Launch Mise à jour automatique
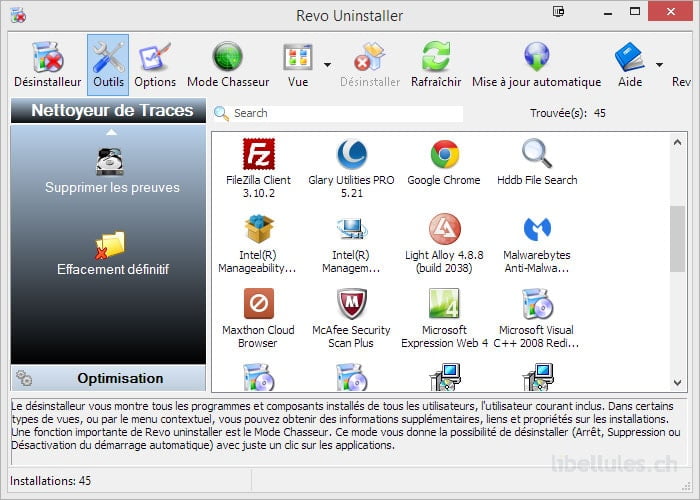The image size is (700, 500). 536,65
